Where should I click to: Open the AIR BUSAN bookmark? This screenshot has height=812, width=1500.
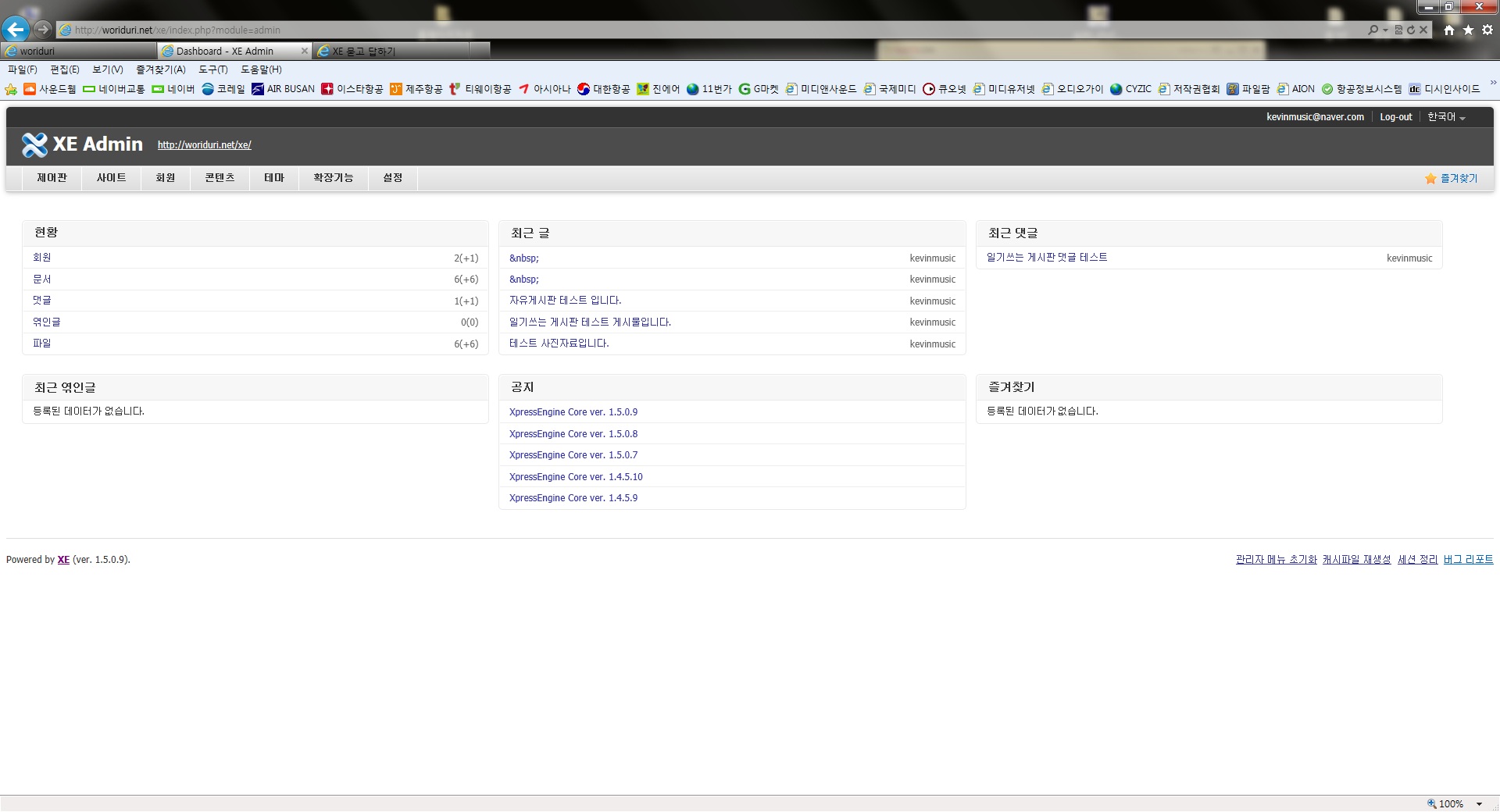(x=289, y=89)
